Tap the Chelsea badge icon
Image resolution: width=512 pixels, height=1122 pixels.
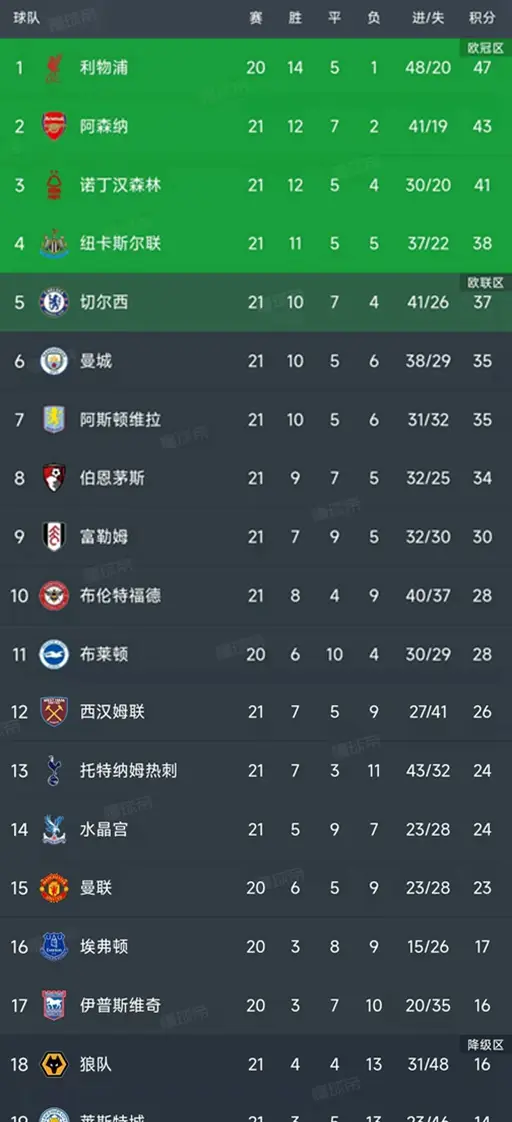pos(54,303)
